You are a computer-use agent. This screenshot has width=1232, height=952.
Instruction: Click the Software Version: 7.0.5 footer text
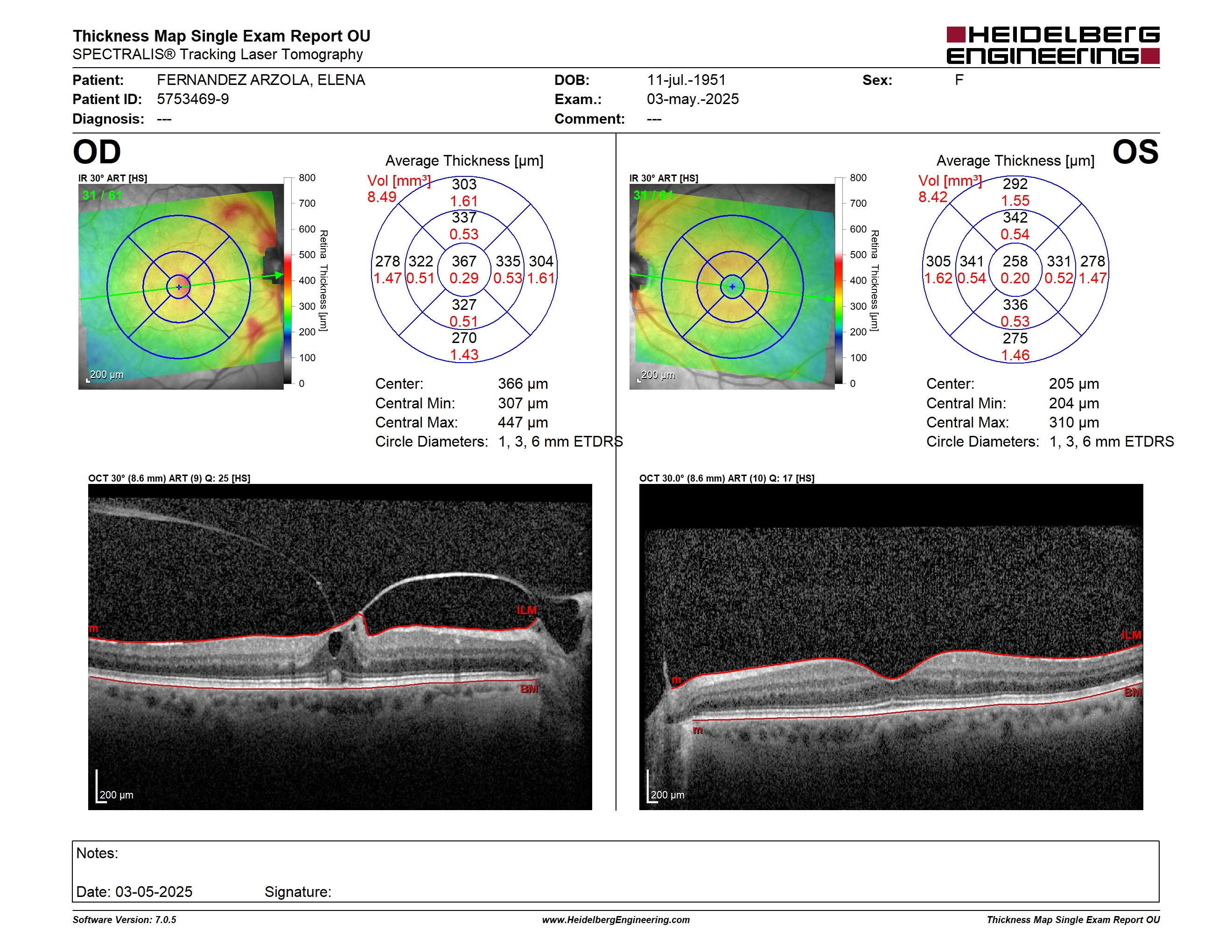pos(124,920)
